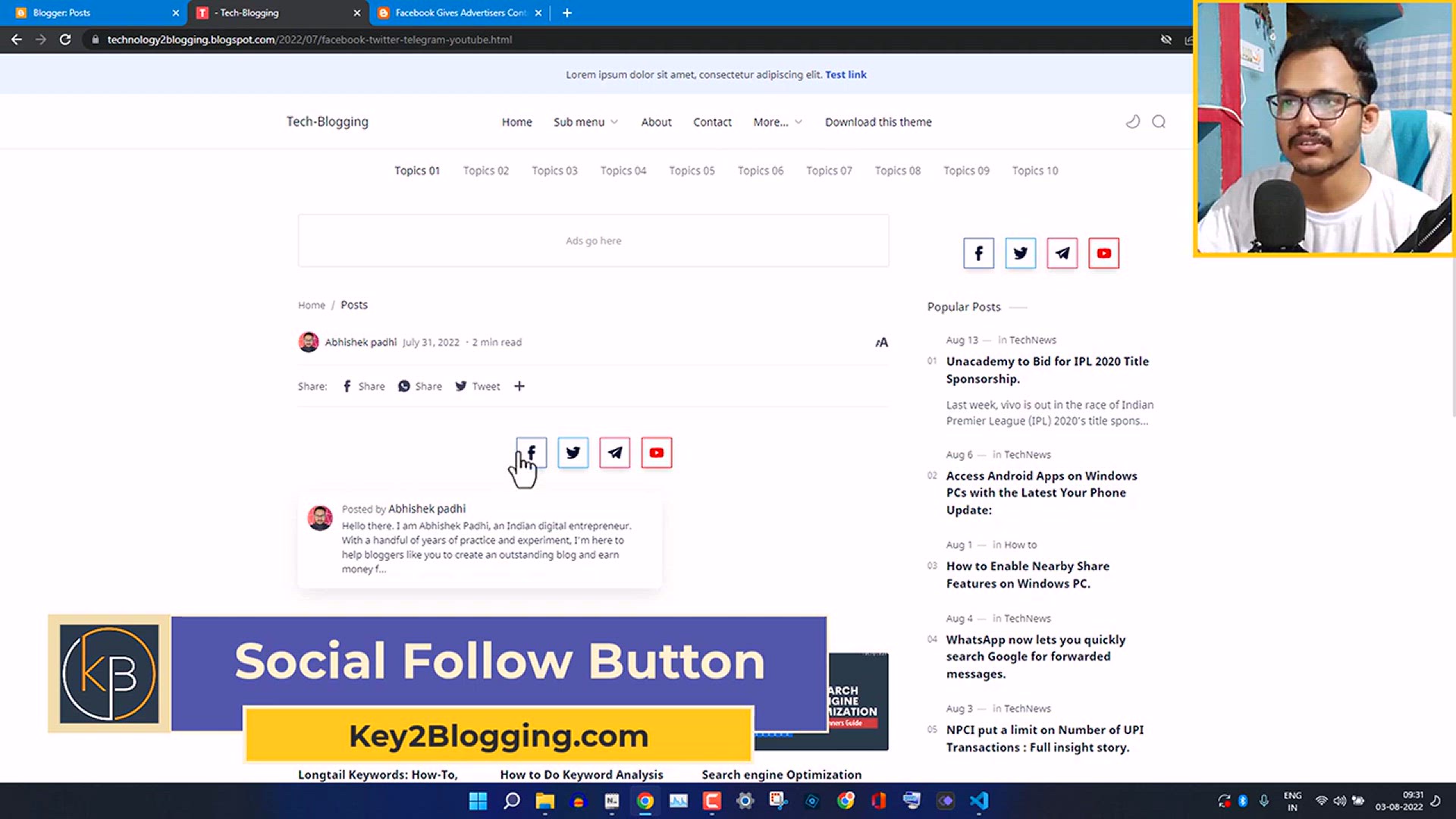Click the in-post Twitter follow button
Screen dimensions: 1456x819
573,453
